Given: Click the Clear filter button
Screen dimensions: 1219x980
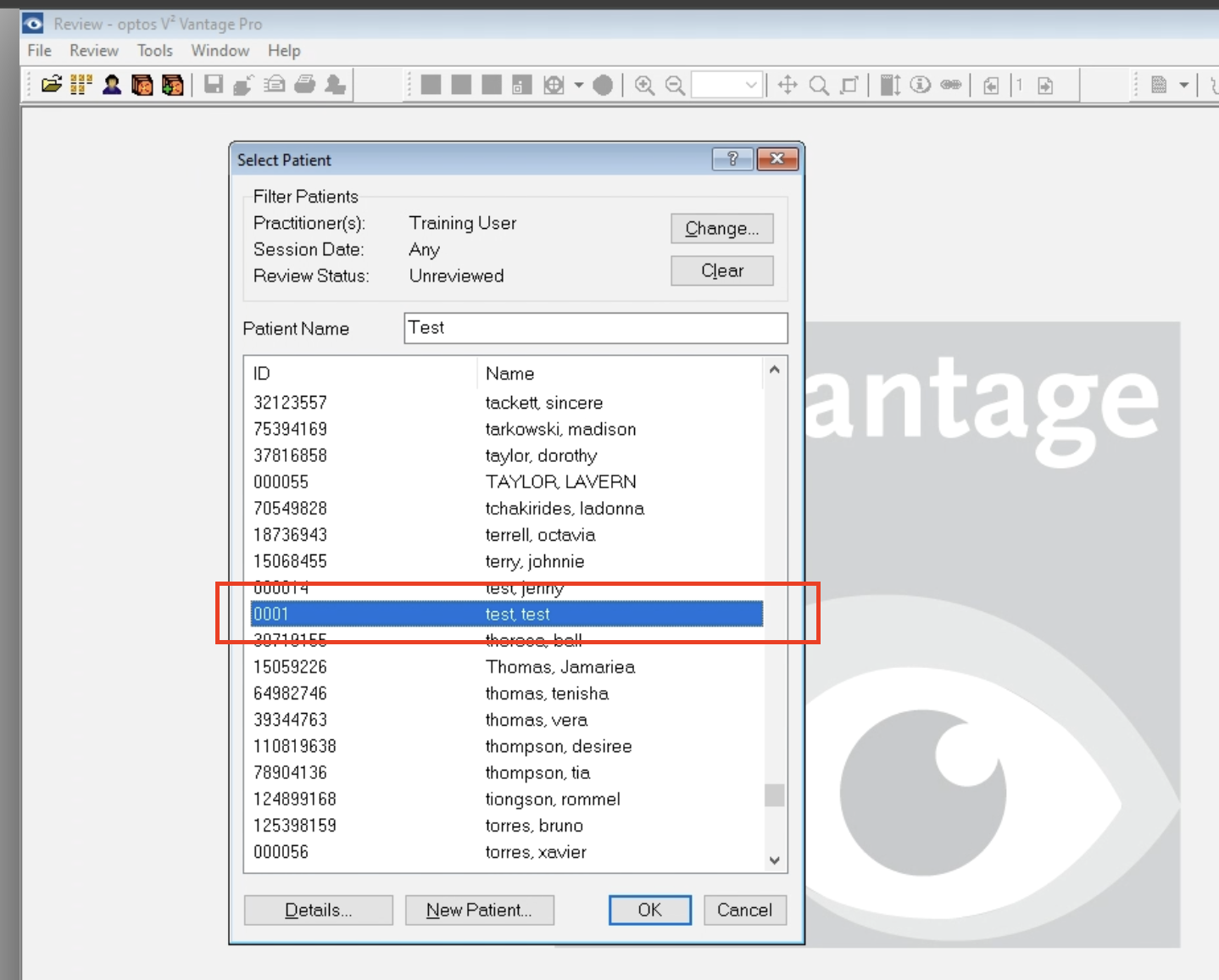Looking at the screenshot, I should [x=722, y=270].
